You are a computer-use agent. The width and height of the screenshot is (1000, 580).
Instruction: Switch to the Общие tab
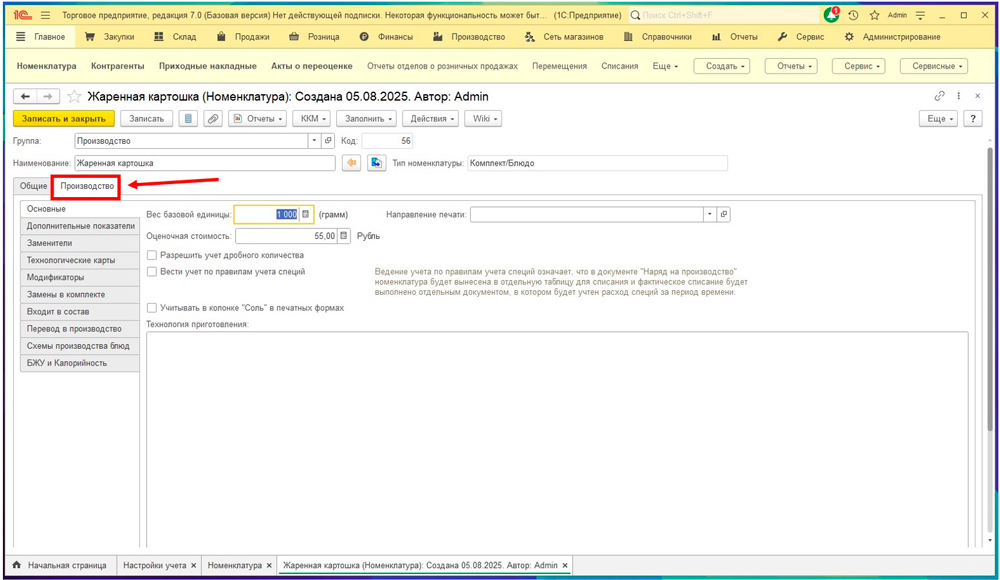33,186
